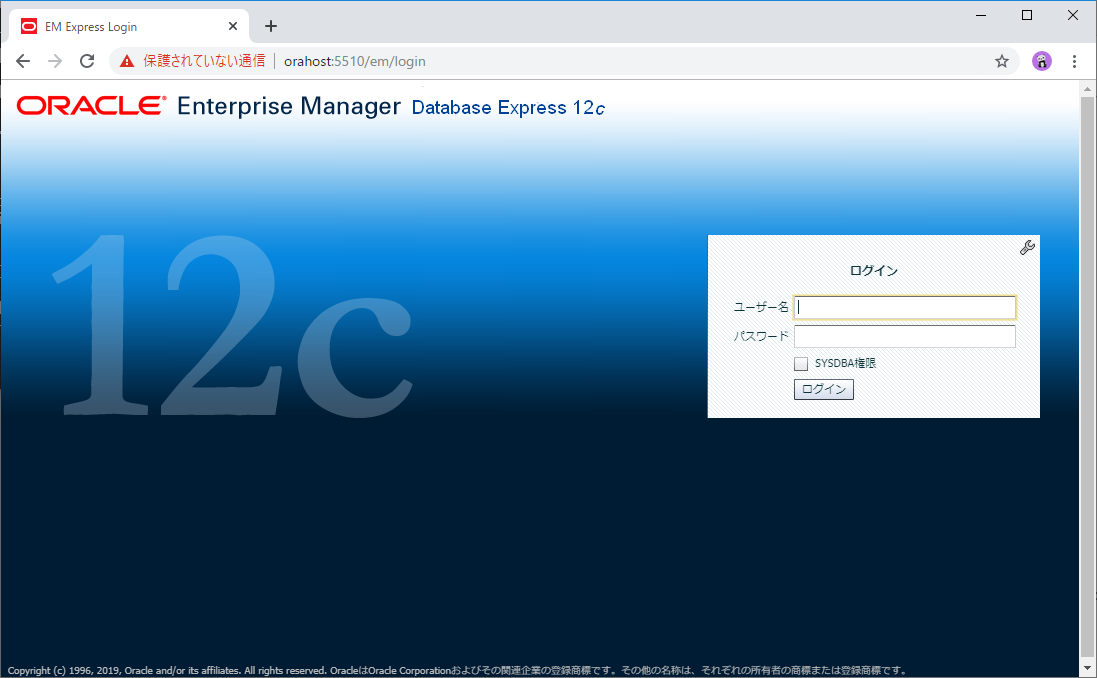
Task: Close the EM Express Login tab
Action: [233, 27]
